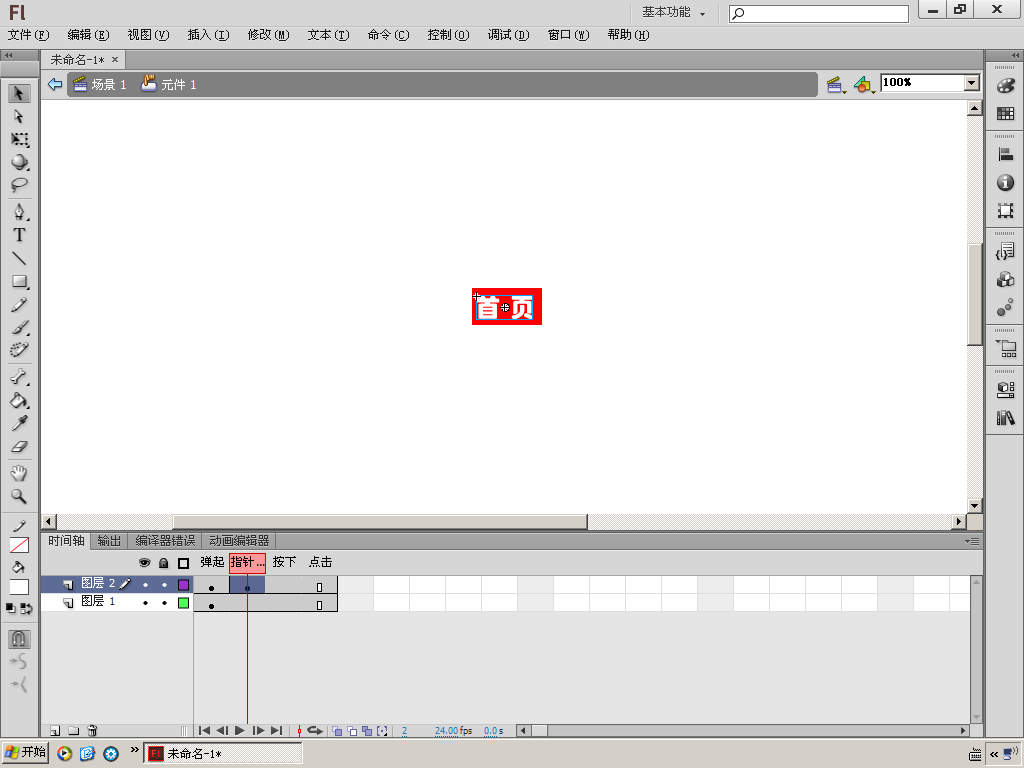Play the timeline
The image size is (1024, 768).
coord(240,731)
